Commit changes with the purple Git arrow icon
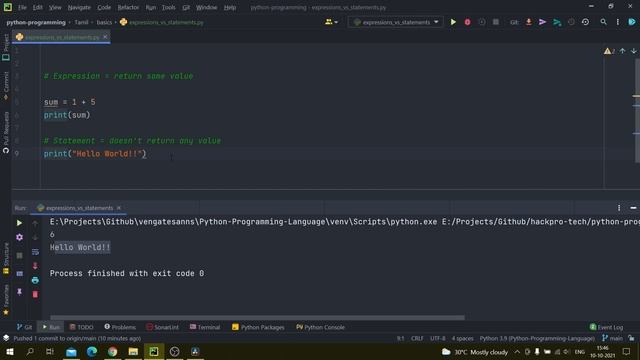 tap(542, 22)
